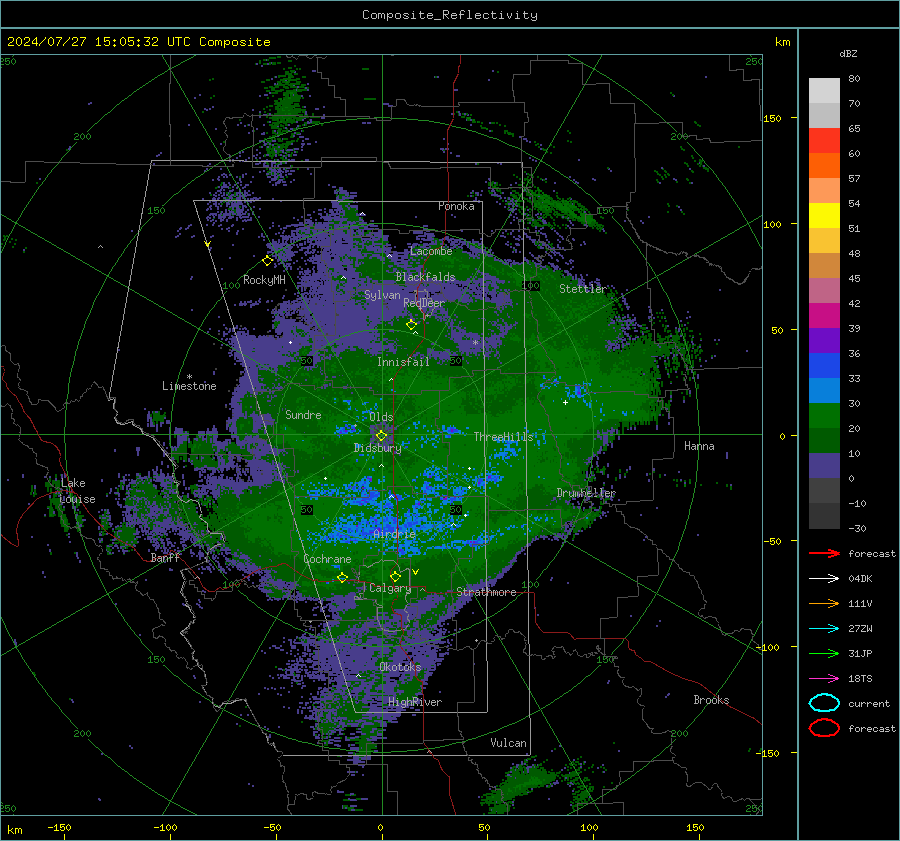Click the HighRiver city label
This screenshot has width=900, height=841.
pos(415,702)
